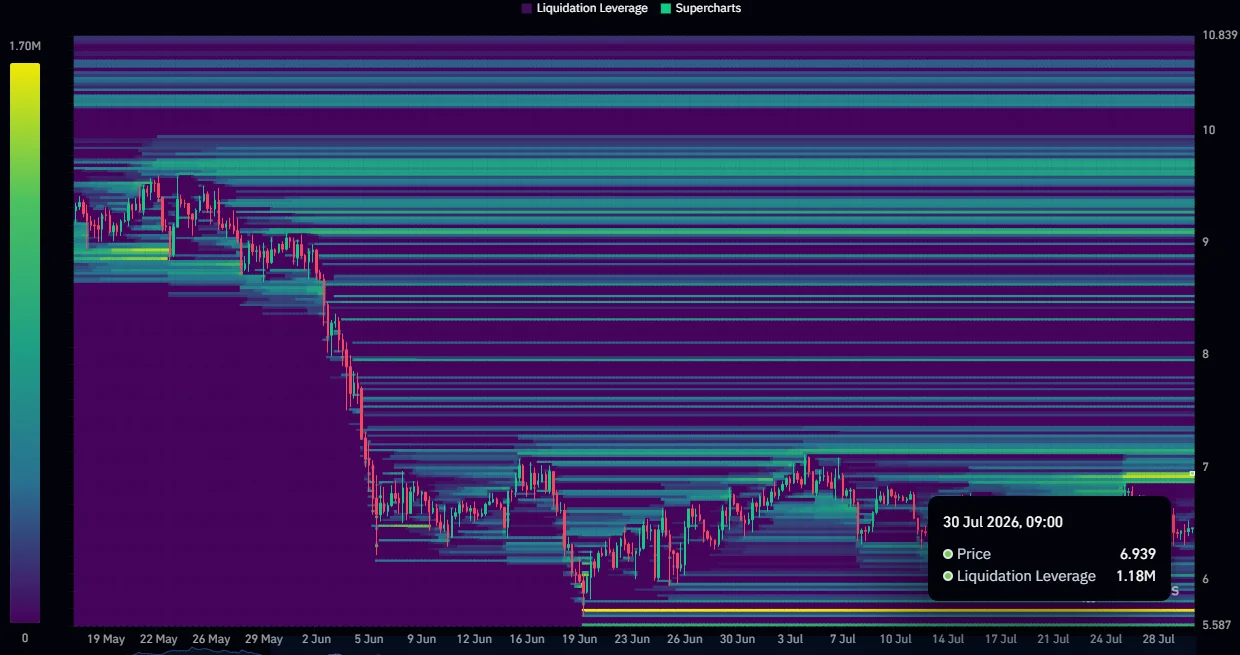
Task: Click the bright yellow liquidation band below 6
Action: click(x=888, y=609)
